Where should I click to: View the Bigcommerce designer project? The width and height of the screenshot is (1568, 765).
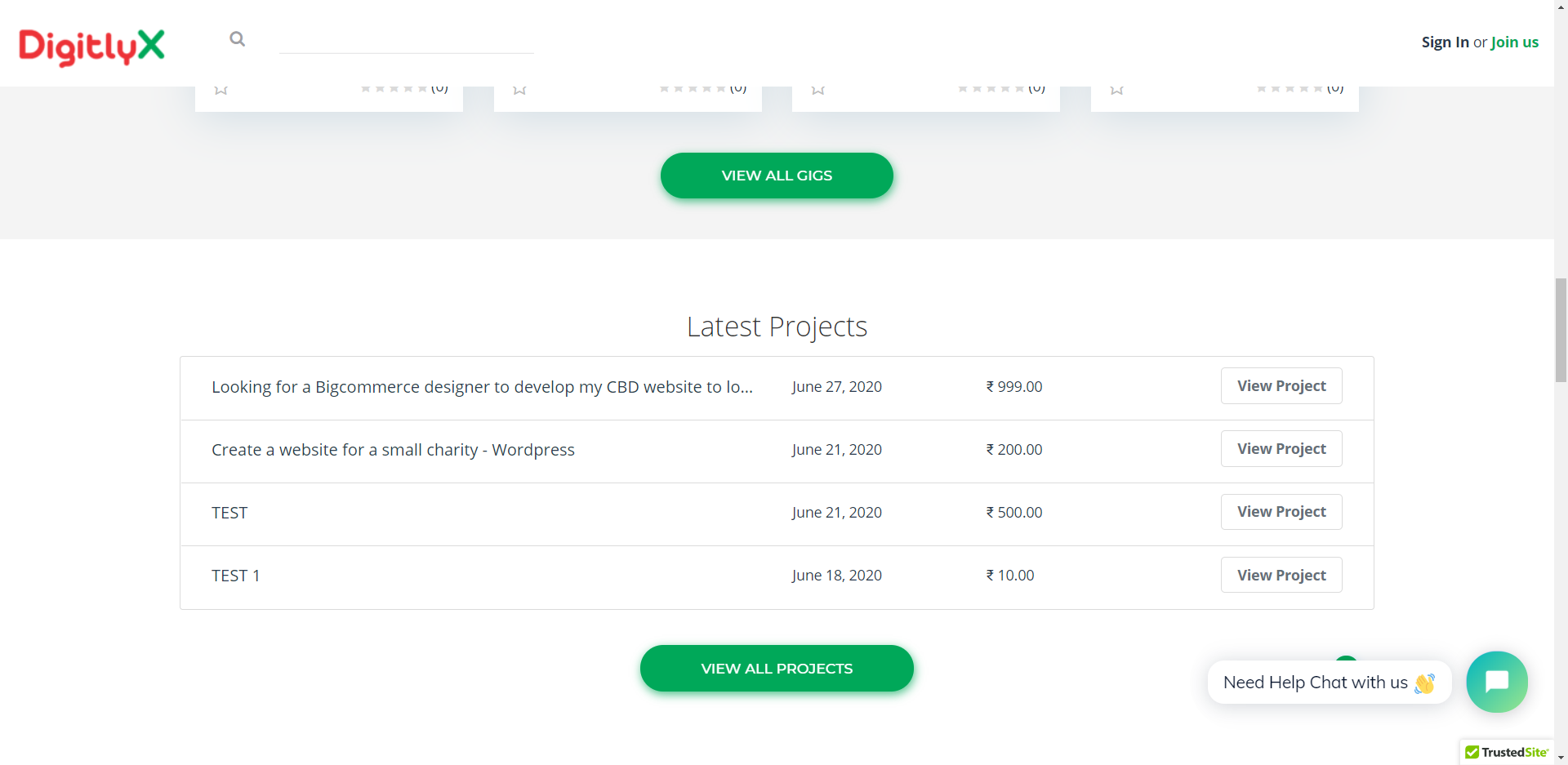[x=1281, y=386]
